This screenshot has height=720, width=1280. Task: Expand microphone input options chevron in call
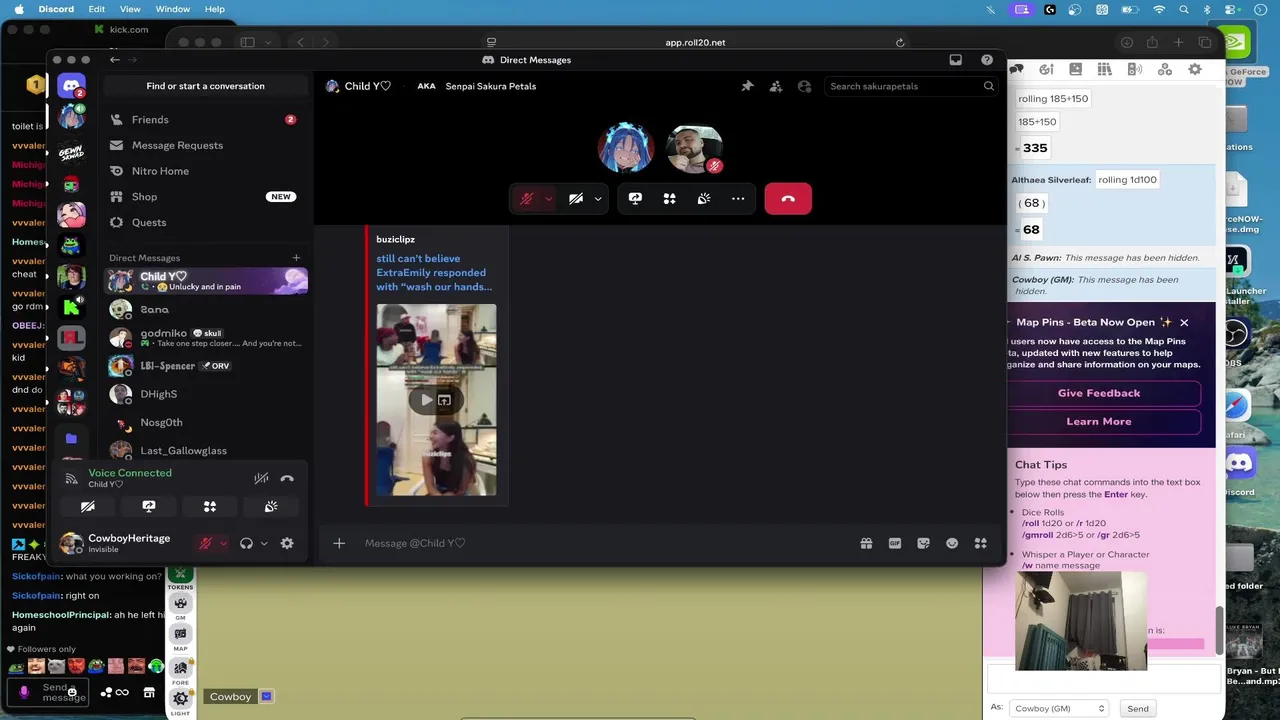coord(548,199)
